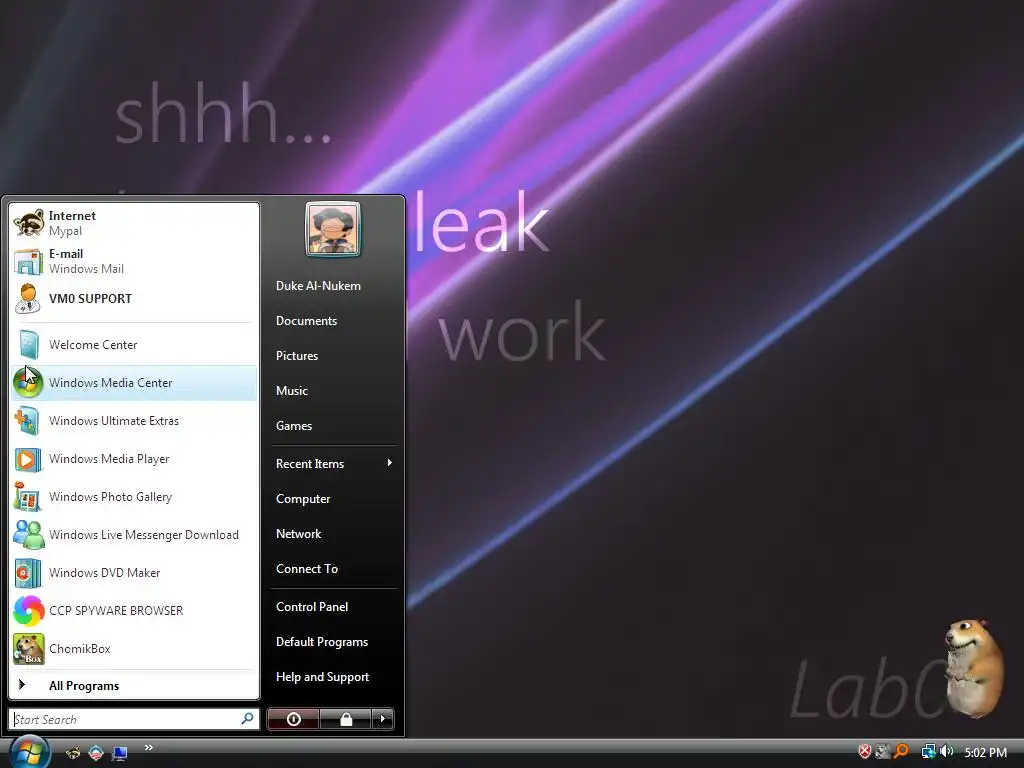The width and height of the screenshot is (1024, 768).
Task: Open Windows Ultimate Extras
Action: [x=135, y=421]
